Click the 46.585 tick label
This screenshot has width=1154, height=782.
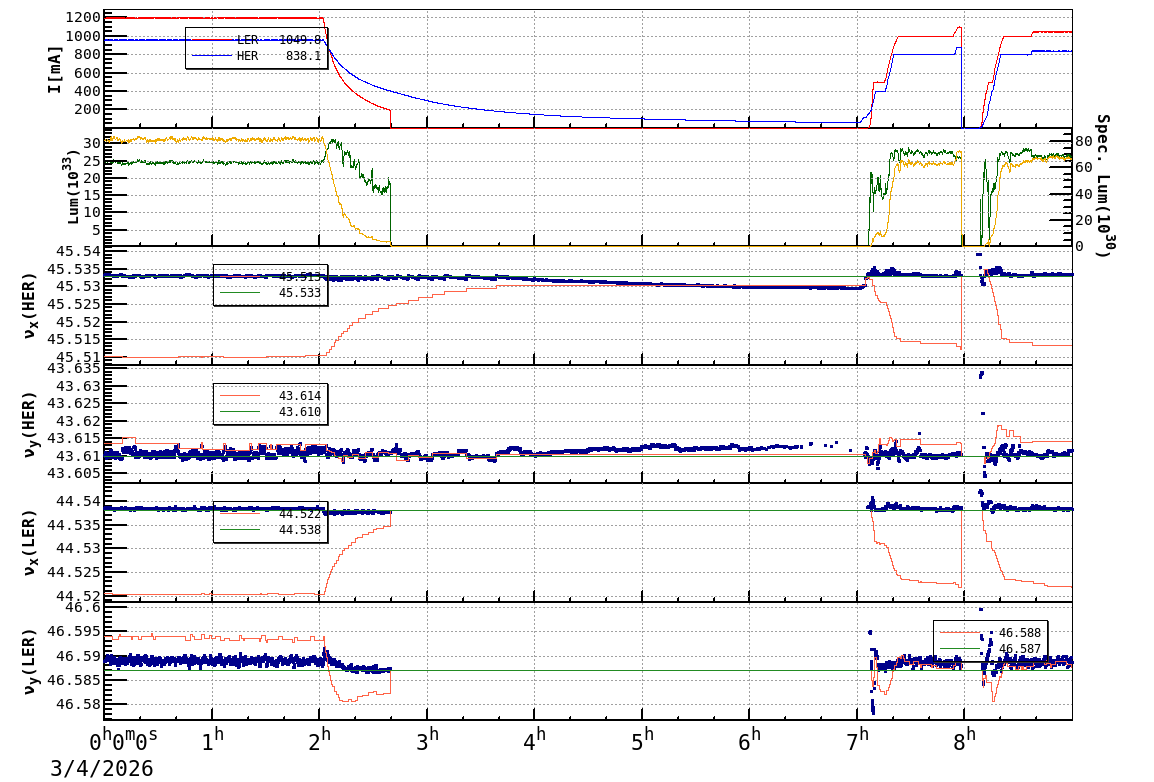click(74, 680)
